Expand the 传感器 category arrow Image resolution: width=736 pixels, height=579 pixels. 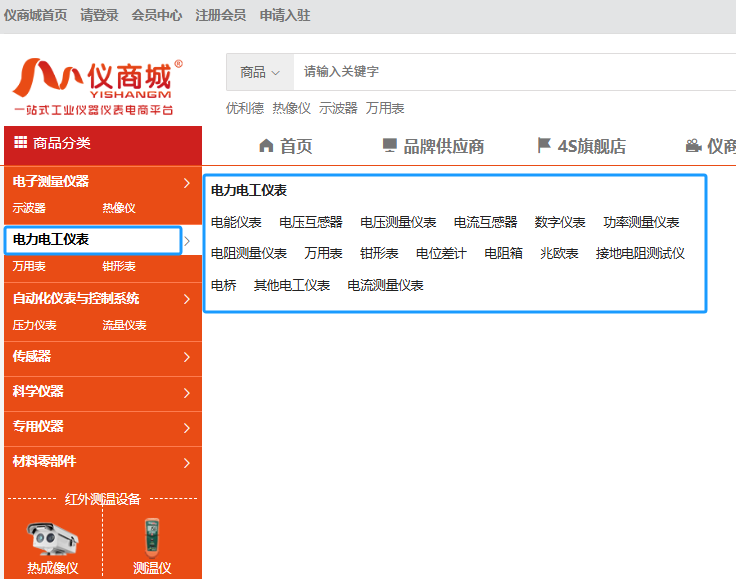(186, 357)
